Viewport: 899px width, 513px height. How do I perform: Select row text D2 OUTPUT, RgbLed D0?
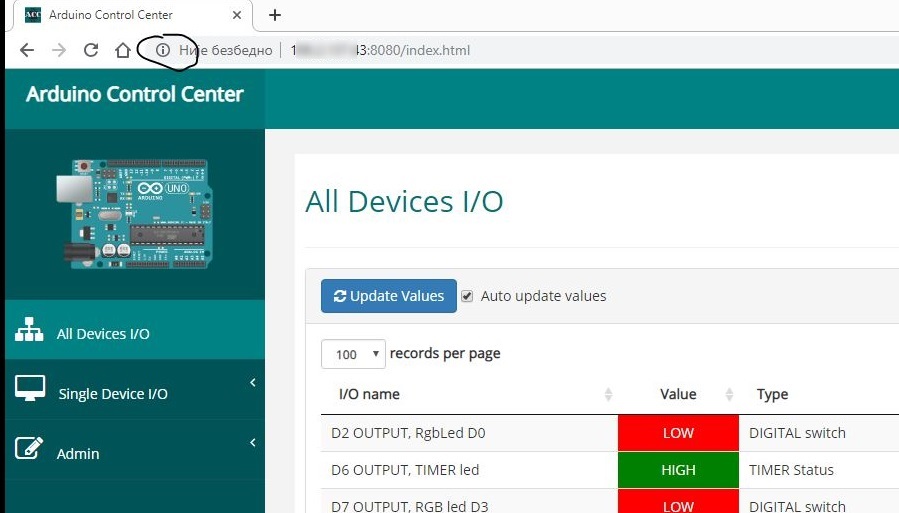pos(408,433)
